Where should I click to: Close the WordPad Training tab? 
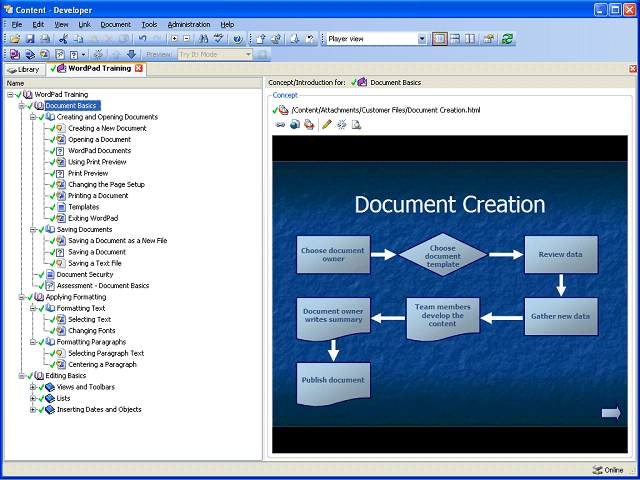pos(139,69)
